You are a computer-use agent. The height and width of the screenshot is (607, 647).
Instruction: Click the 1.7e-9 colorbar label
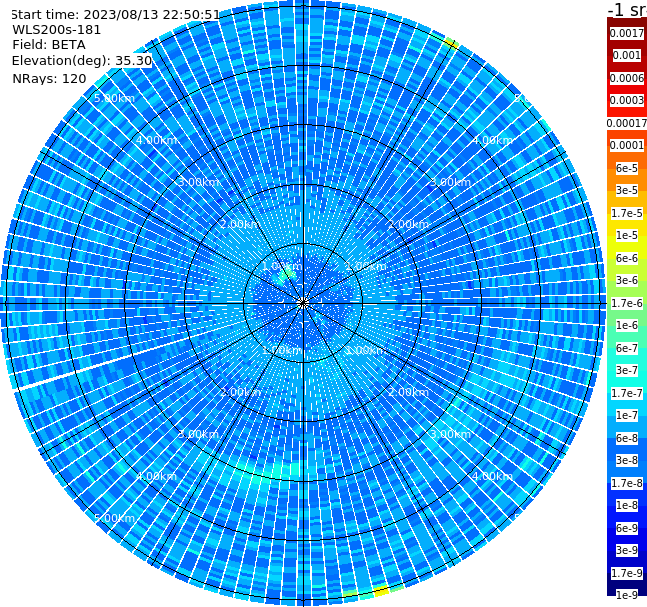[626, 573]
